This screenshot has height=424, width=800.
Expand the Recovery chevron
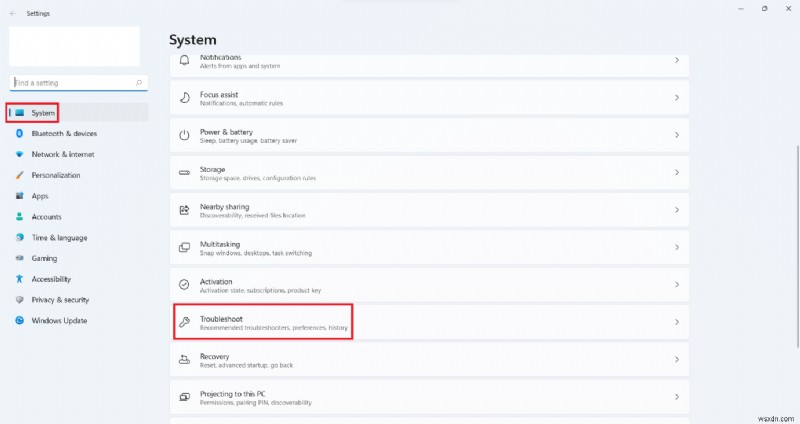tap(677, 360)
